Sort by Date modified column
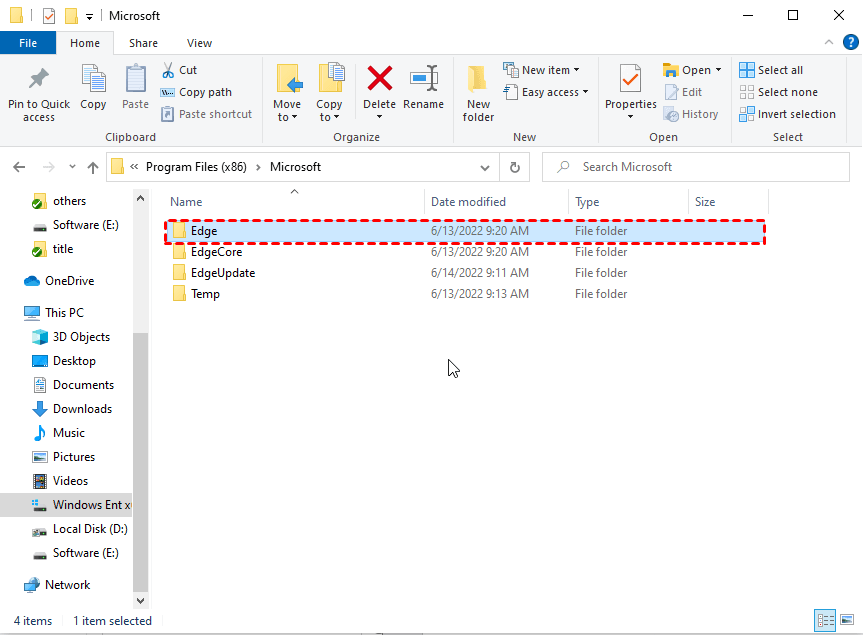Image resolution: width=863 pixels, height=635 pixels. point(468,202)
